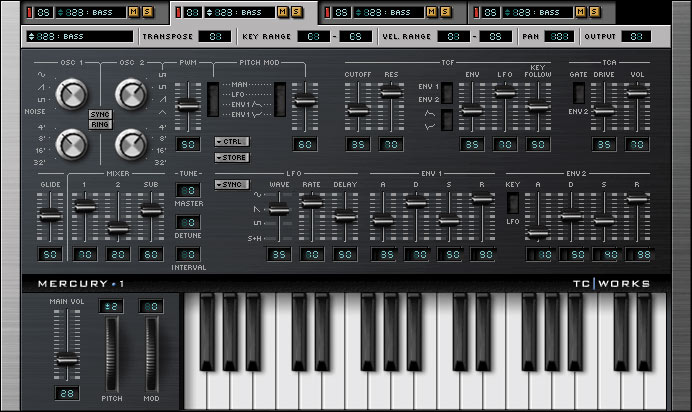This screenshot has width=692, height=412.
Task: Click the LFO RATE slider
Action: (312, 217)
